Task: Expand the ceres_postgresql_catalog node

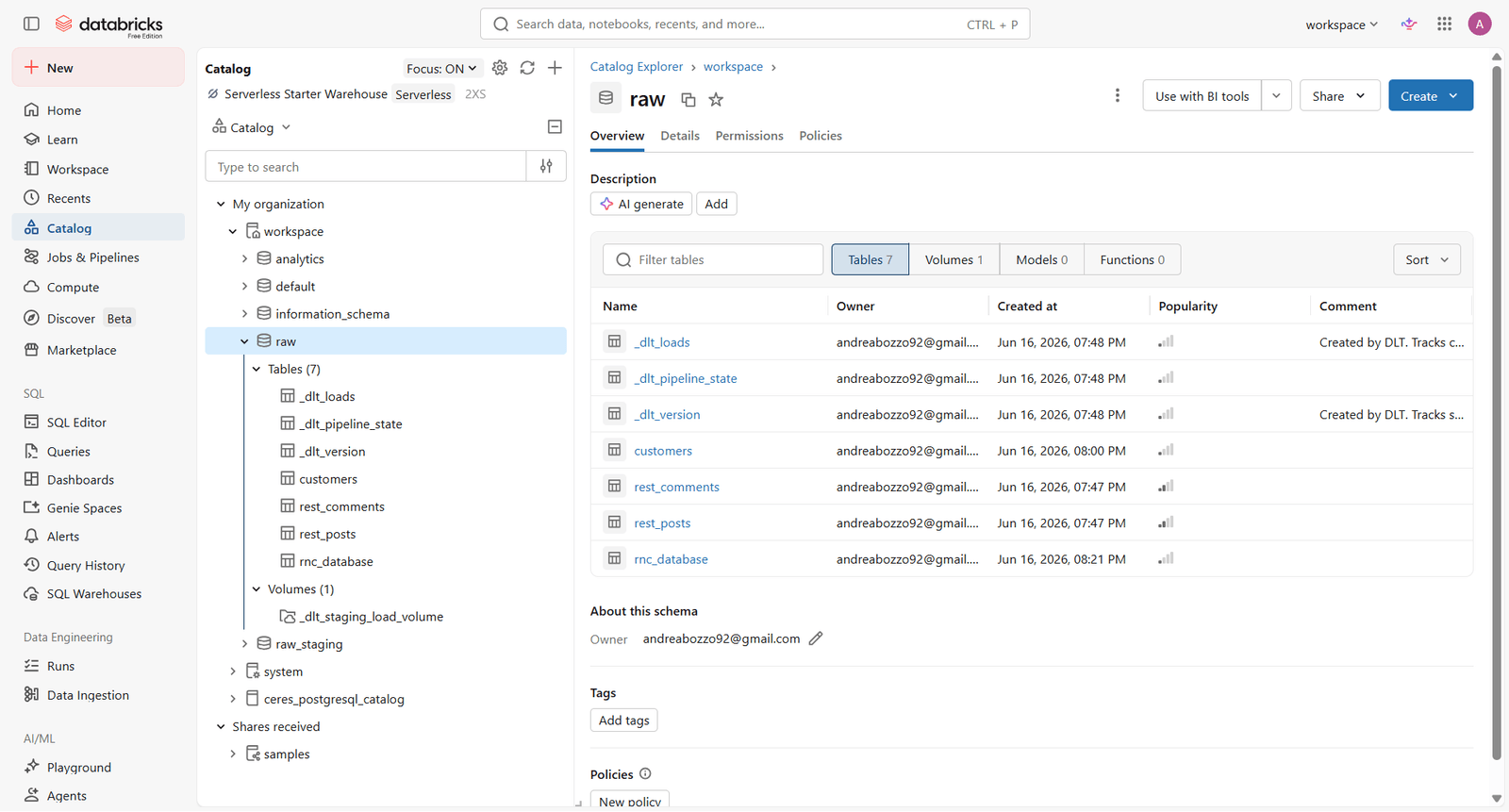Action: 232,699
